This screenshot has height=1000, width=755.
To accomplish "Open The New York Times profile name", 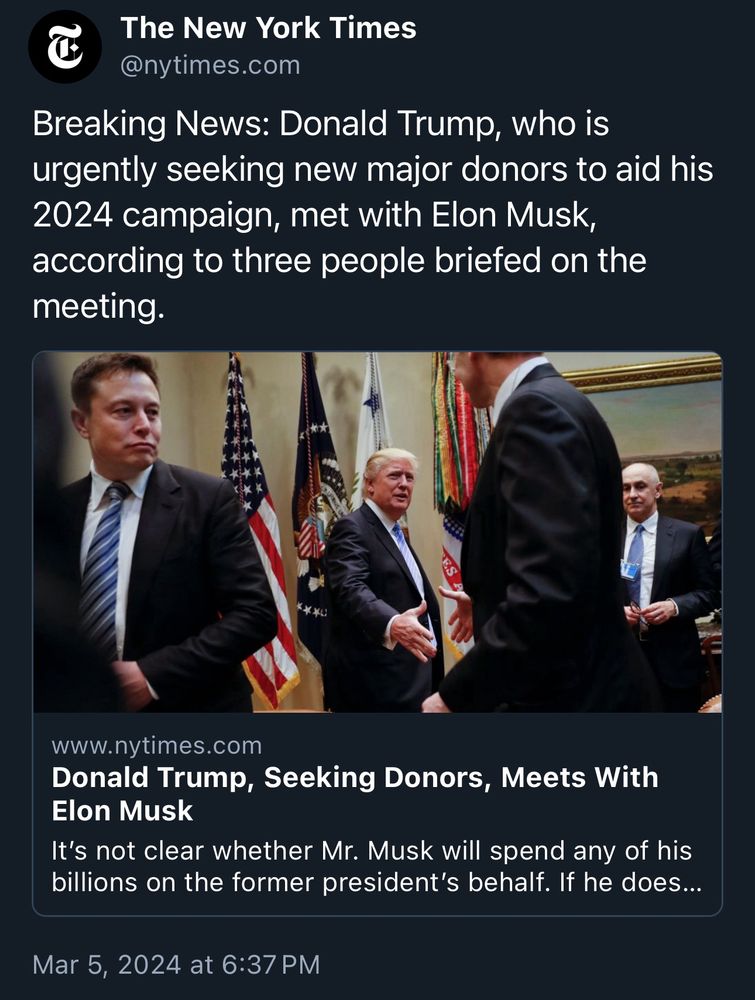I will pos(268,28).
